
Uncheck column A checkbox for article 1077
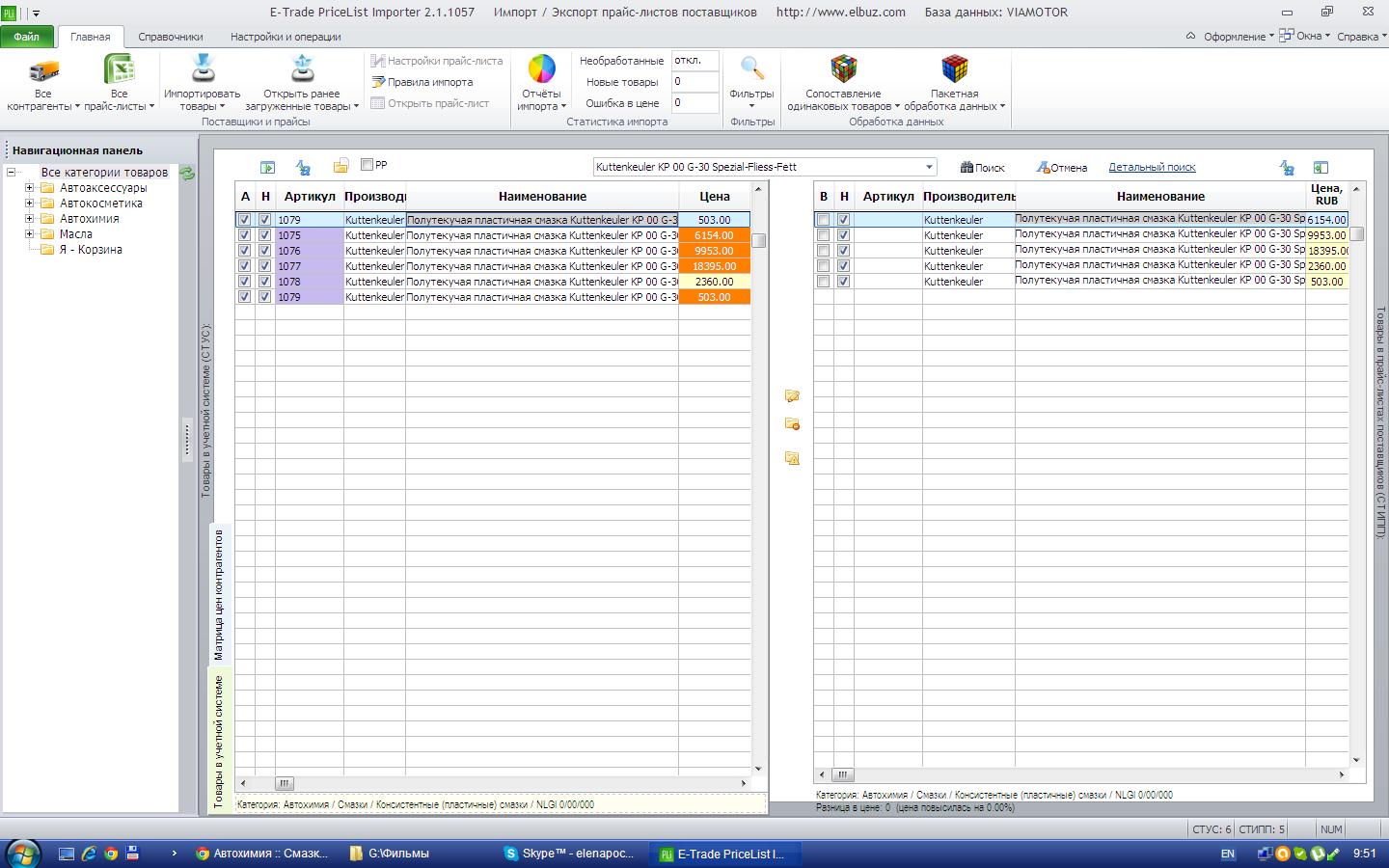tap(244, 266)
